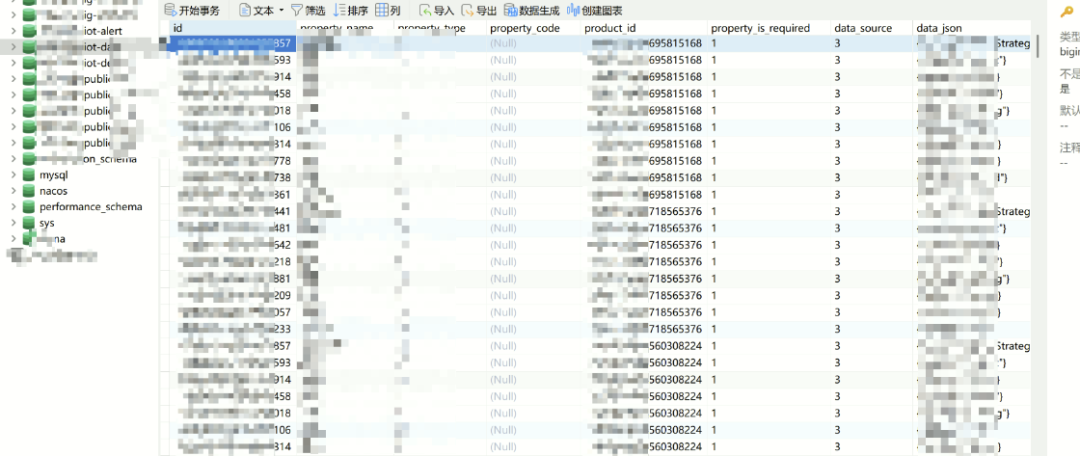The image size is (1080, 456).
Task: Click the 导入 import icon
Action: point(426,10)
